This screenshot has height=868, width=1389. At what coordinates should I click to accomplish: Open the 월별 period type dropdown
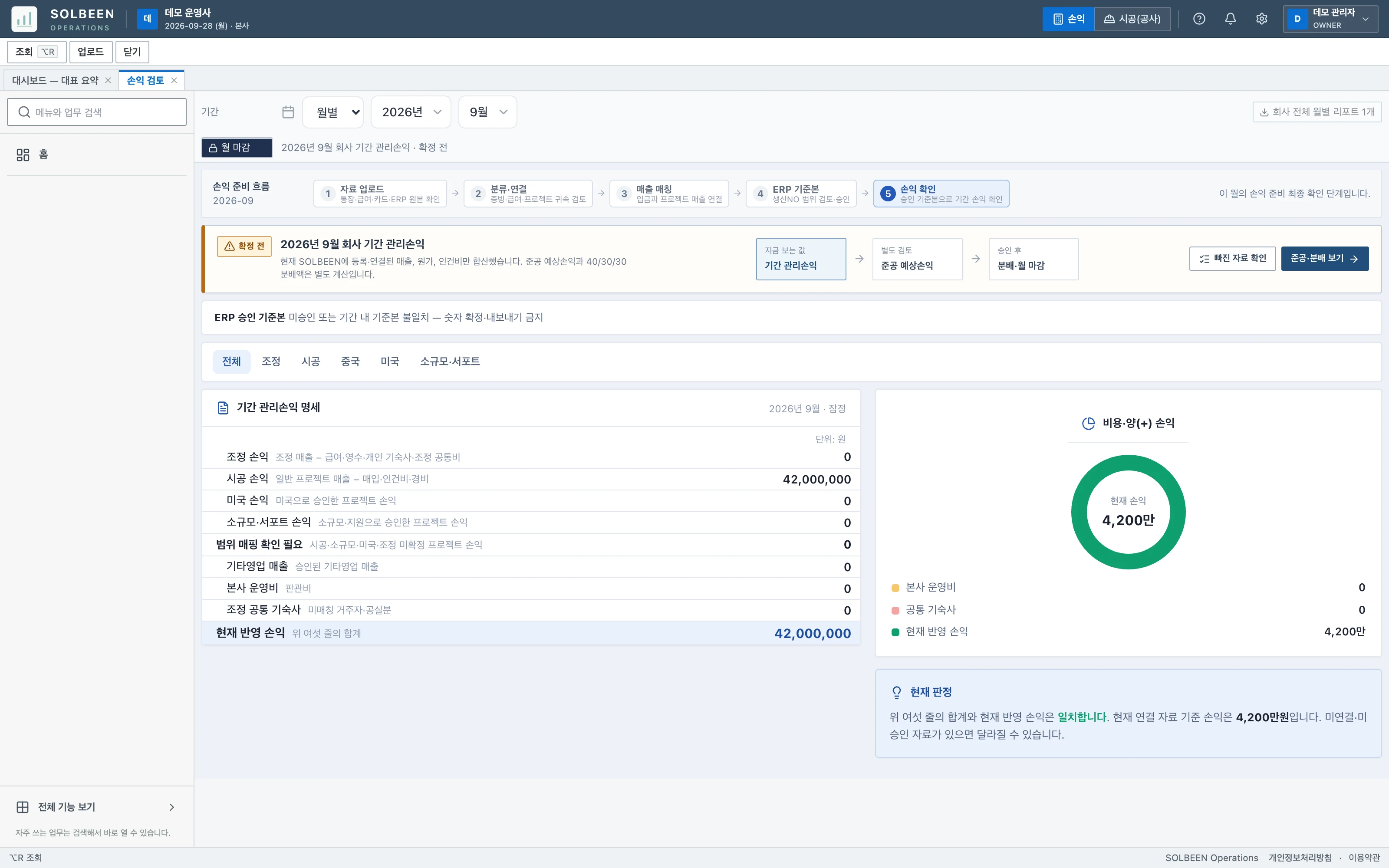333,112
